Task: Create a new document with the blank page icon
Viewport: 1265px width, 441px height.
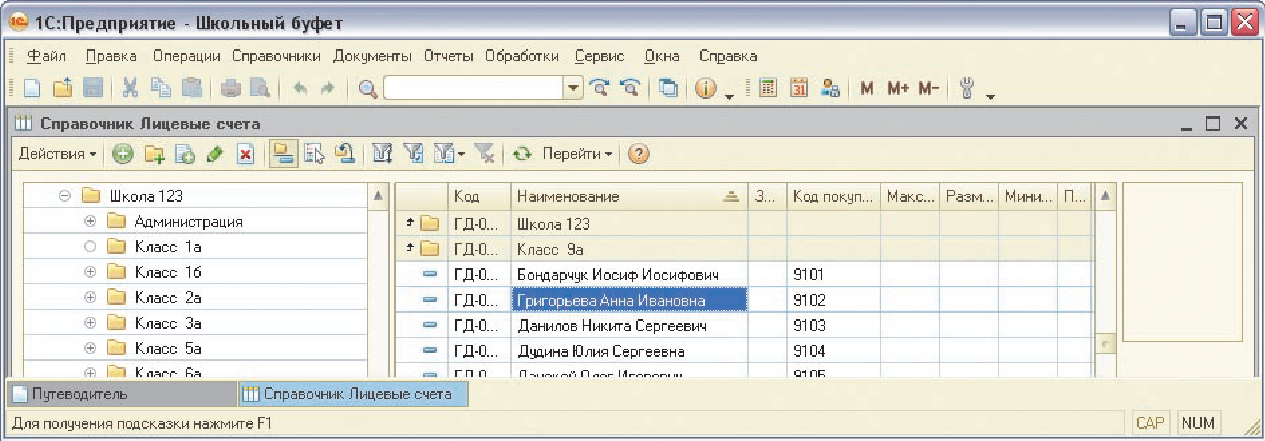Action: [x=33, y=88]
